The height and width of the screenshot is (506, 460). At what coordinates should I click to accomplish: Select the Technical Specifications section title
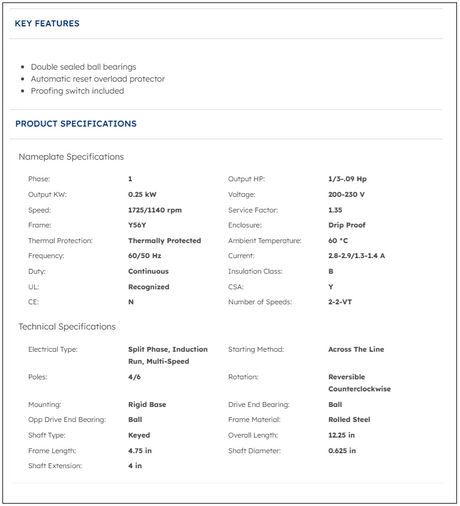[x=67, y=327]
